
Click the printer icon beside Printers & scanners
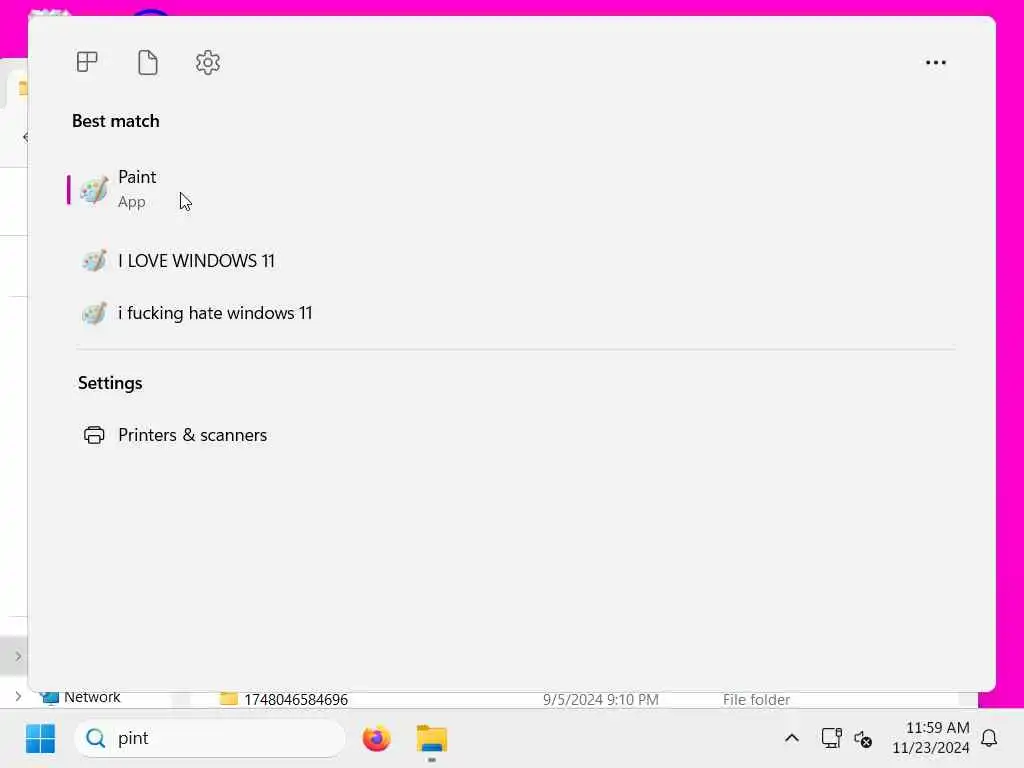click(94, 435)
